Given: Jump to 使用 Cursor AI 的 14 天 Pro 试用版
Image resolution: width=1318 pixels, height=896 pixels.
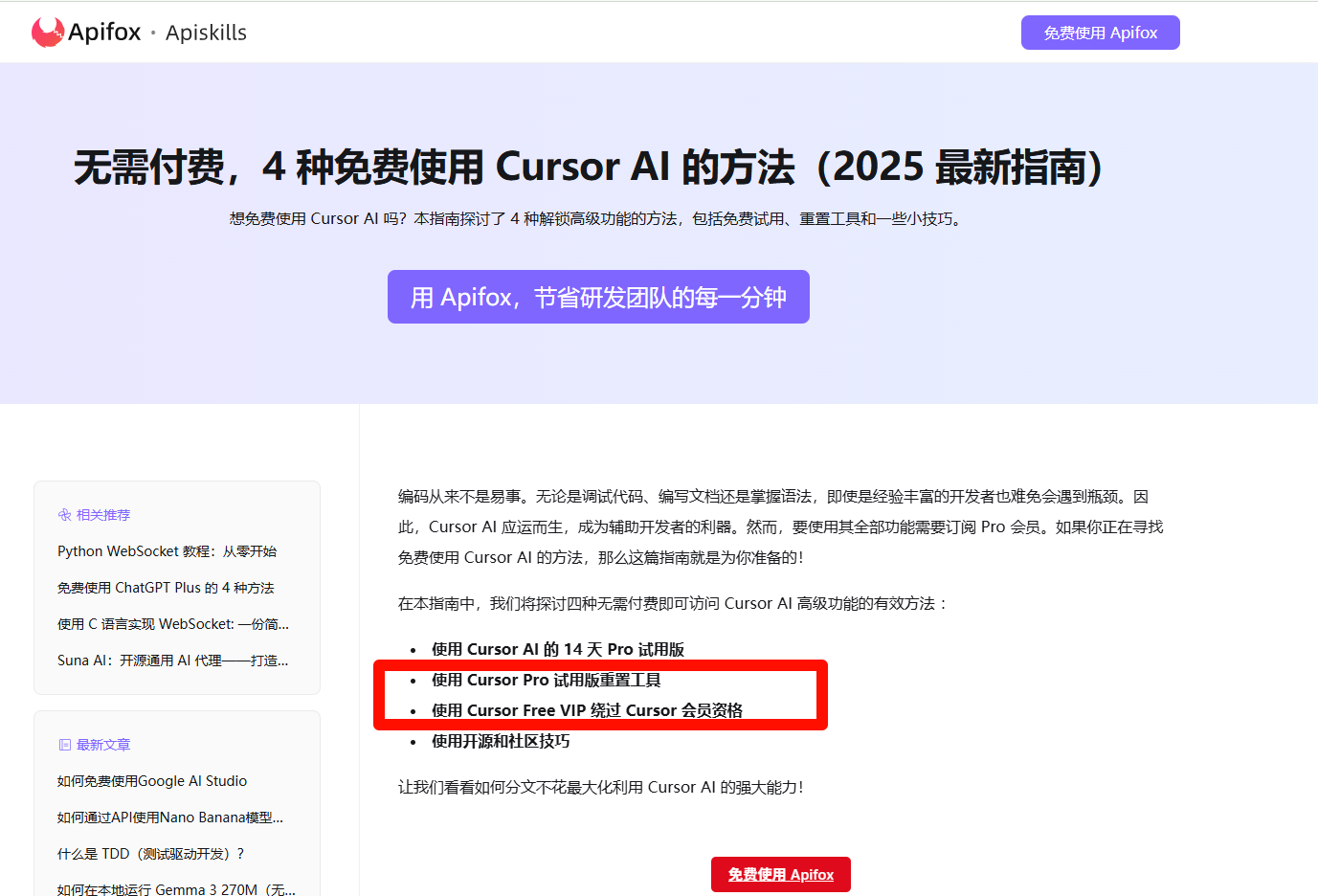Looking at the screenshot, I should pos(557,649).
